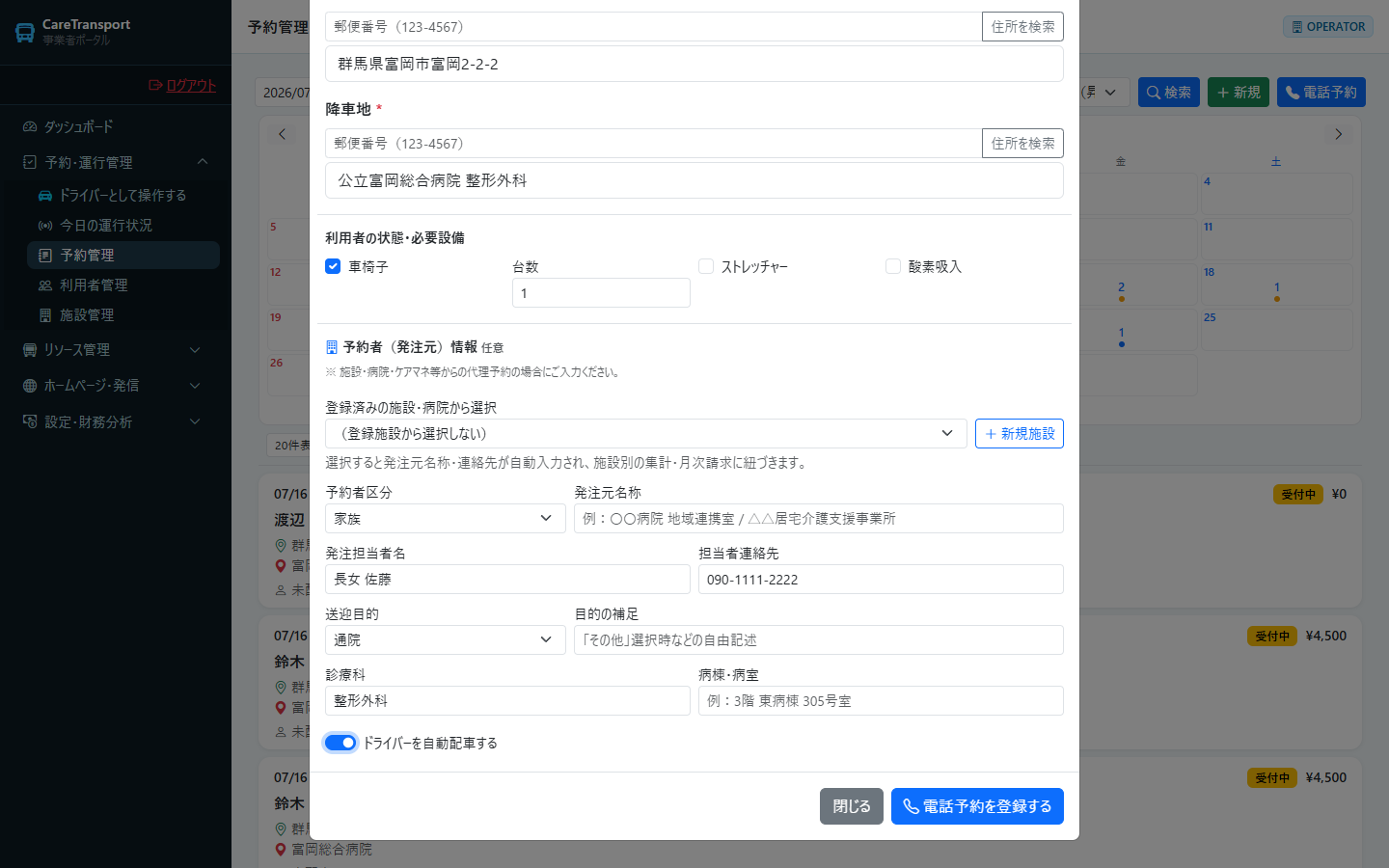Click the building icon beside 施設管理
Viewport: 1389px width, 868px height.
45,314
